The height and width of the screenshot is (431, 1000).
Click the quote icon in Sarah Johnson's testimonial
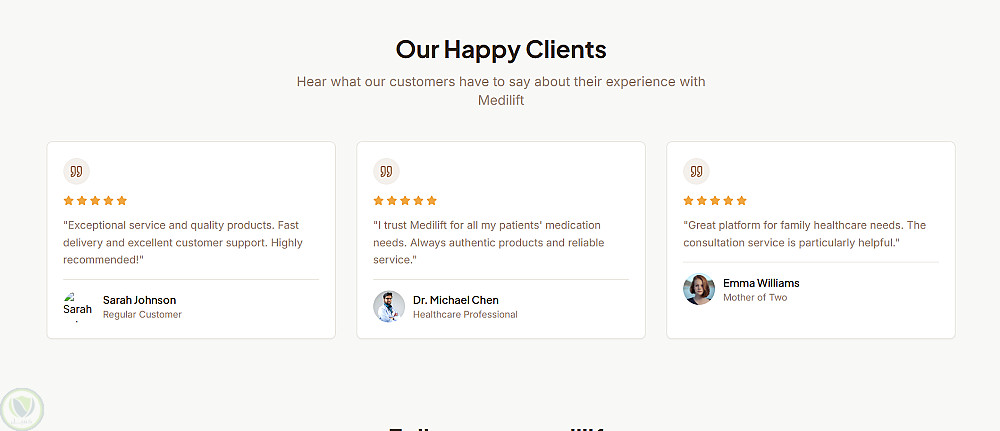(x=75, y=171)
